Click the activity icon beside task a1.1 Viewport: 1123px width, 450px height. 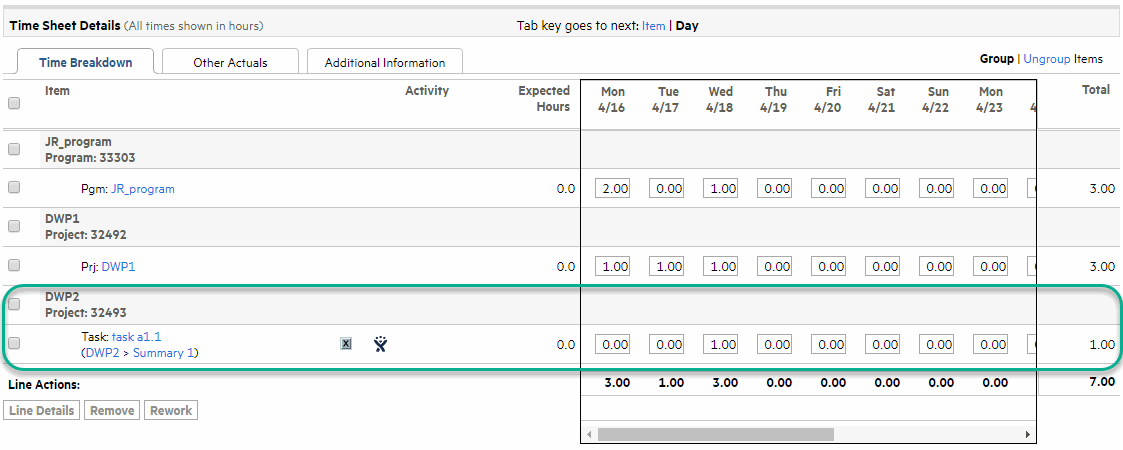coord(380,344)
